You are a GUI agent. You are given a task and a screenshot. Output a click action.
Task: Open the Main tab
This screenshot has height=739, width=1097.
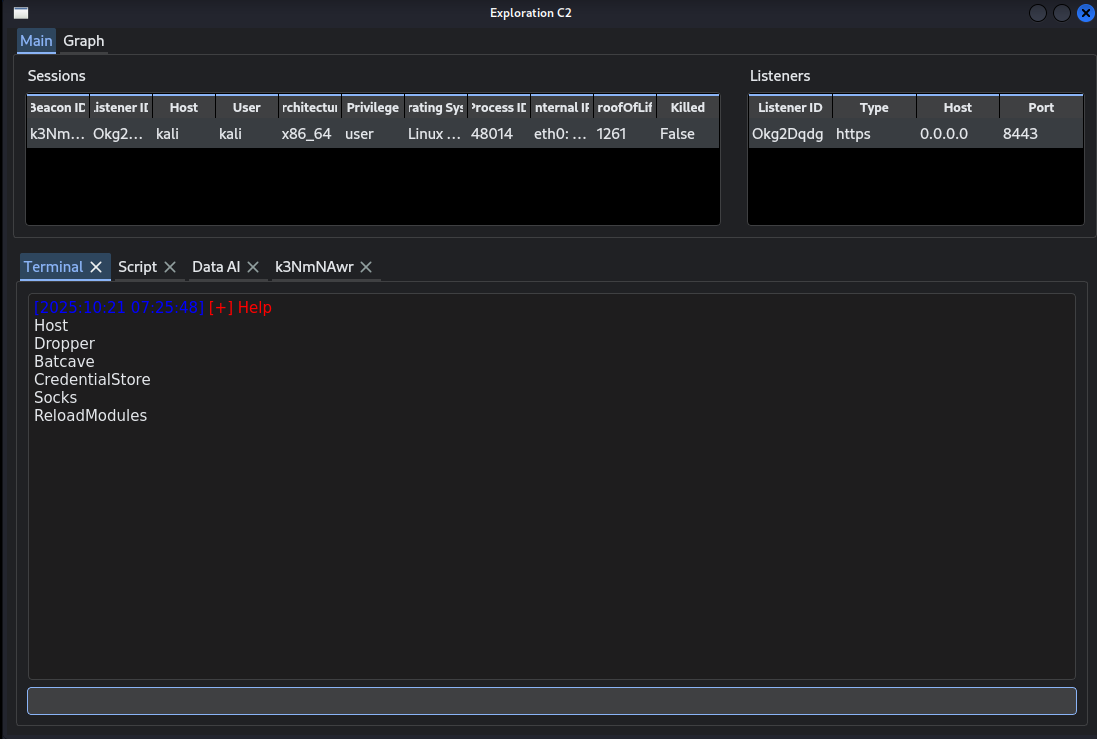click(36, 41)
